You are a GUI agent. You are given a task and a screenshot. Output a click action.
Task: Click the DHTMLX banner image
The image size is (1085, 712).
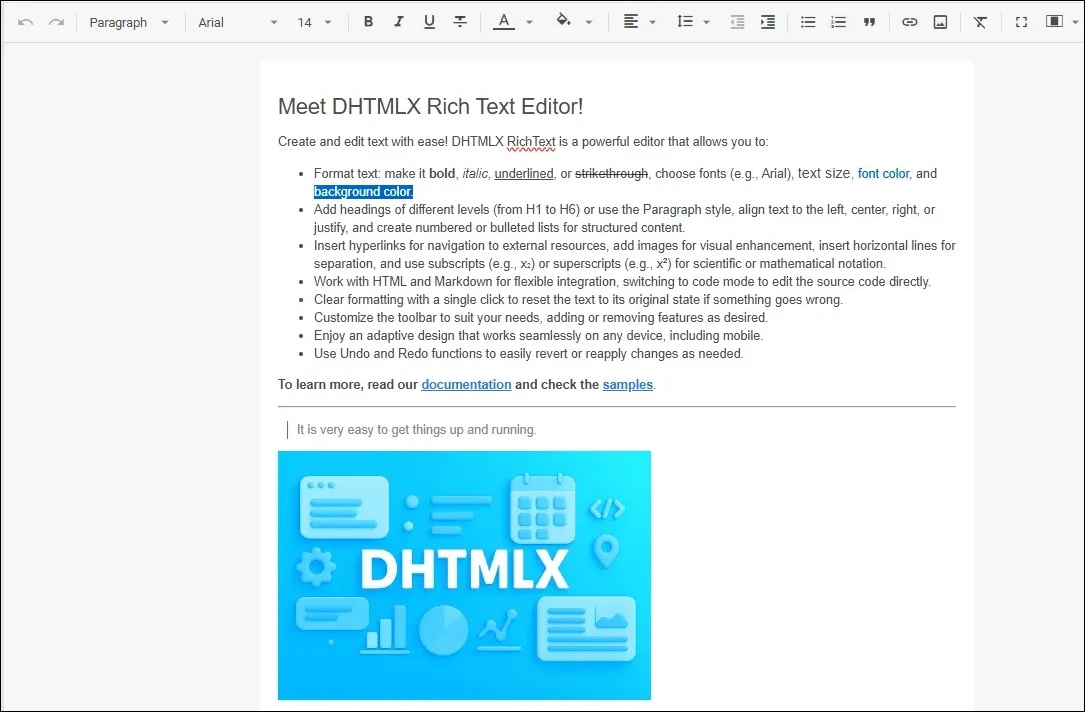click(x=464, y=575)
